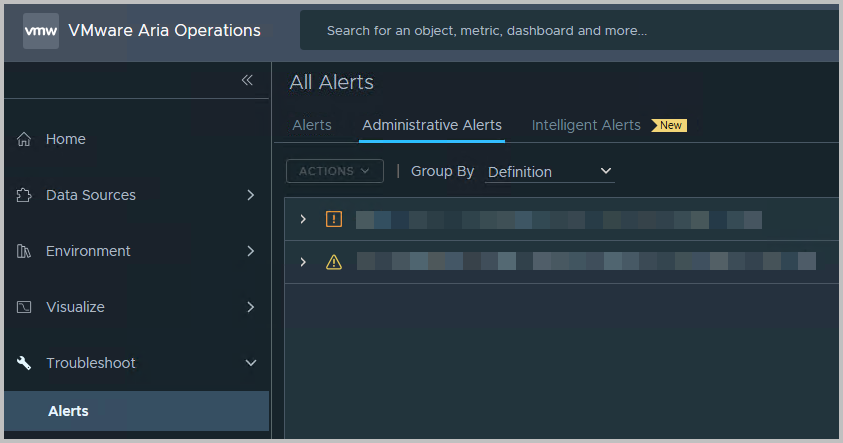Expand the Environment menu chevron
Viewport: 843px width, 443px height.
tap(251, 251)
